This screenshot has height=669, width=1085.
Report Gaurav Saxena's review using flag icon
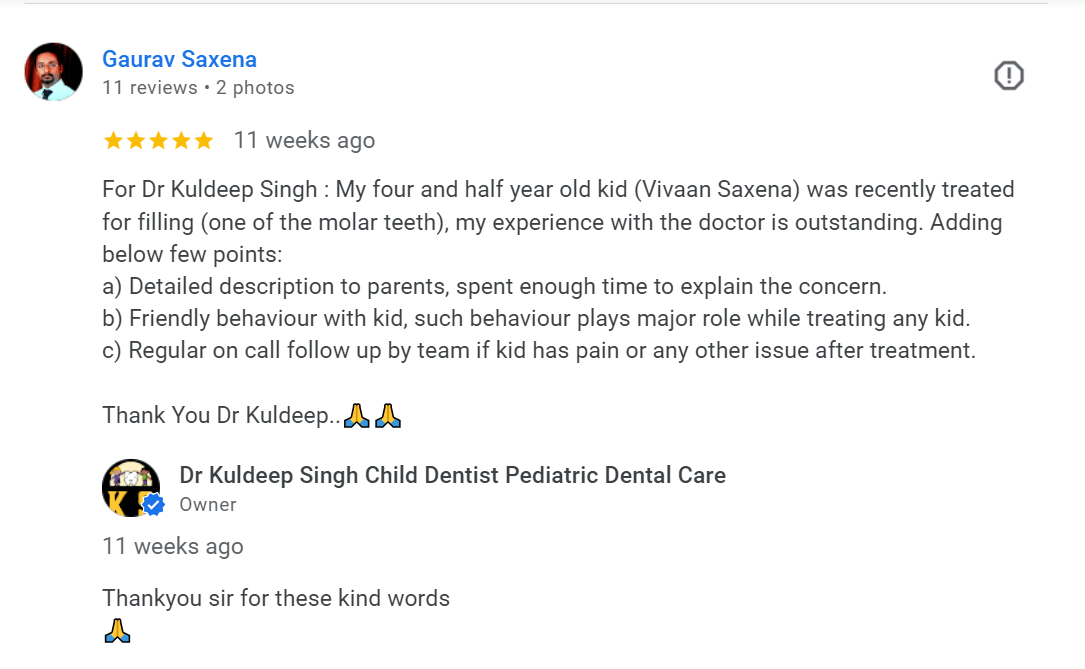[1009, 75]
